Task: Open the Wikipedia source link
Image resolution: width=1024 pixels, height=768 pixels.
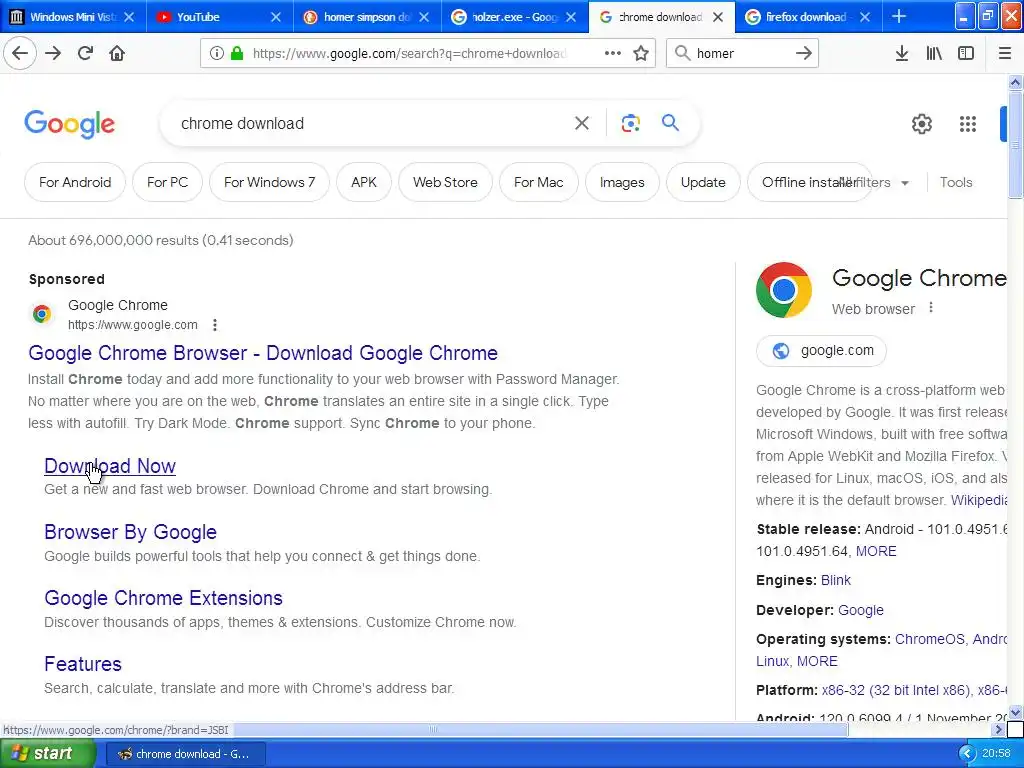Action: point(978,500)
